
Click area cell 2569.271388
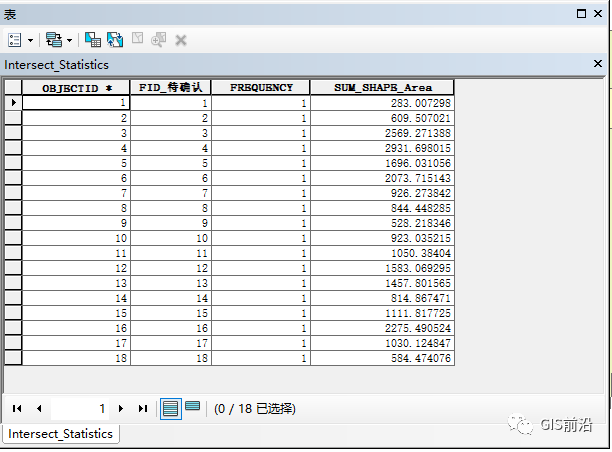[382, 133]
